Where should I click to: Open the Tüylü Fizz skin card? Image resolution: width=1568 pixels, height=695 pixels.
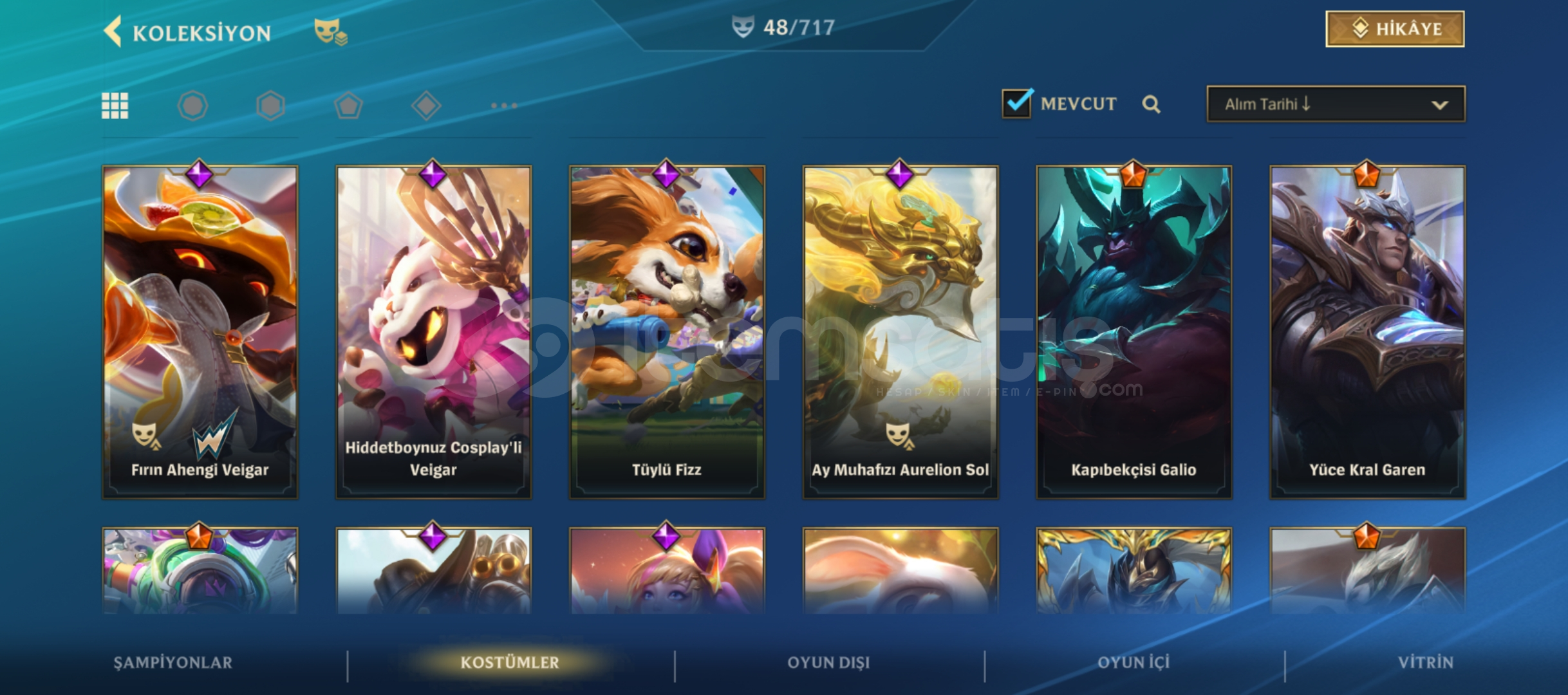point(667,332)
